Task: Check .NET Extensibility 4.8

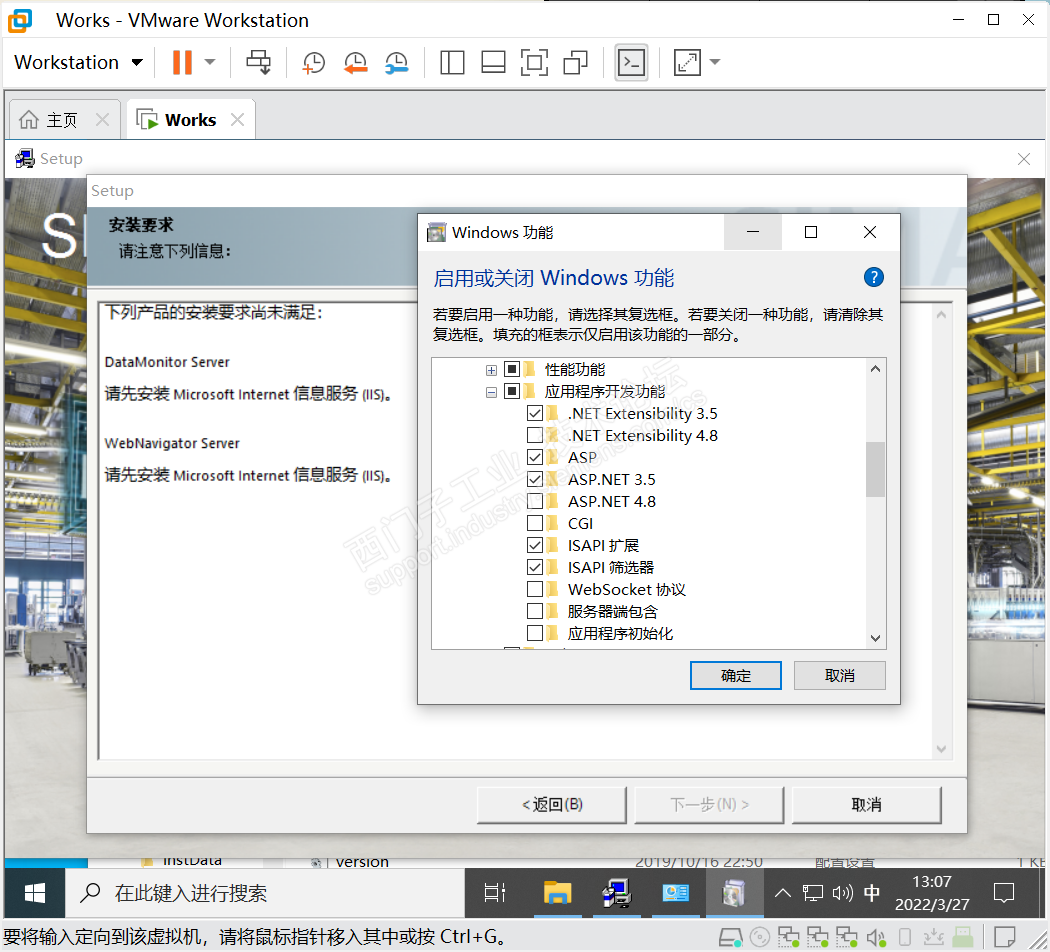Action: coord(534,435)
